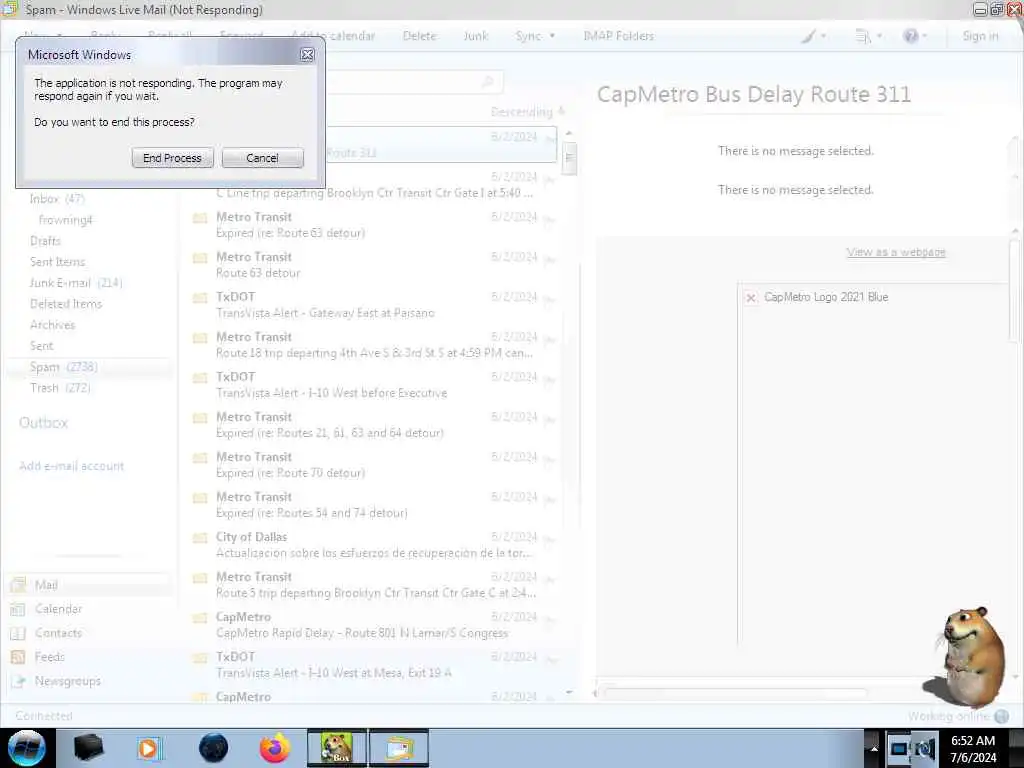Open View as a webpage link
Viewport: 1024px width, 768px height.
coord(896,252)
